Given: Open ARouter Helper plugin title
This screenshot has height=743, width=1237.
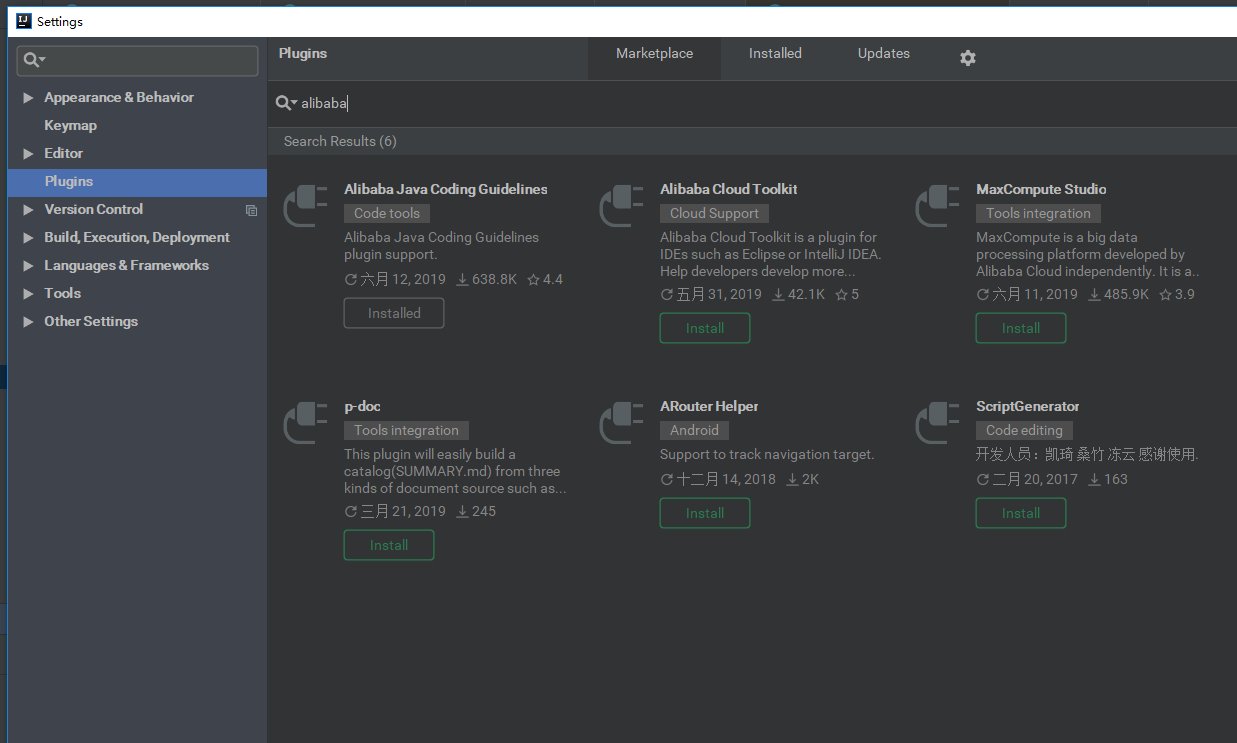Looking at the screenshot, I should tap(709, 406).
